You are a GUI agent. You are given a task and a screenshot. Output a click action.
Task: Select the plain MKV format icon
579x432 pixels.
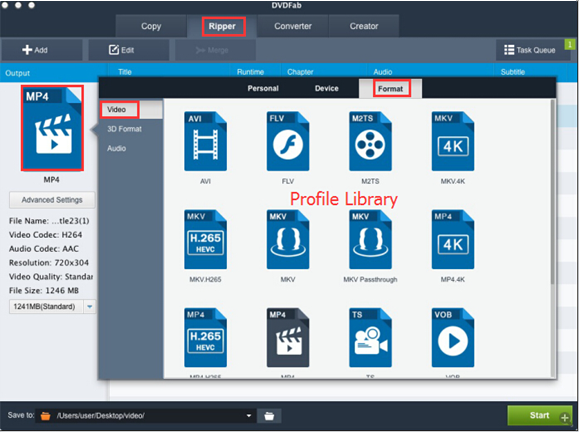(x=288, y=239)
